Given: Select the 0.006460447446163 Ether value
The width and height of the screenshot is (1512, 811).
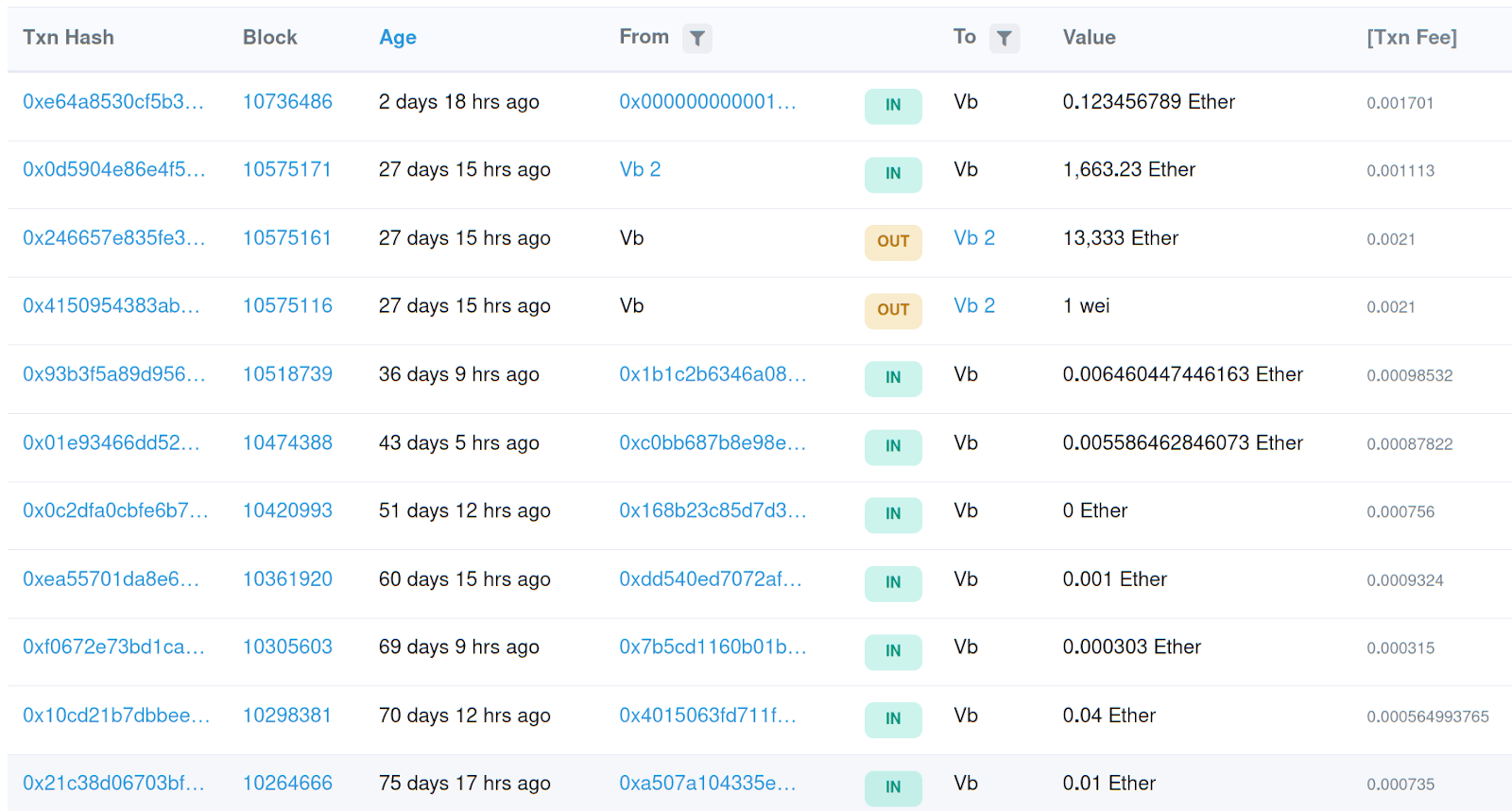Looking at the screenshot, I should 1183,374.
